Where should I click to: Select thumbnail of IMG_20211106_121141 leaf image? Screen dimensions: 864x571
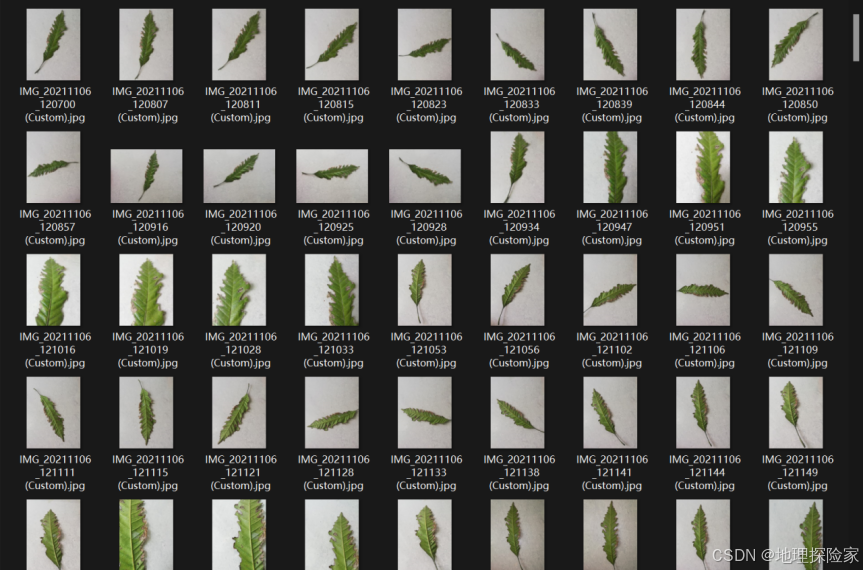[611, 413]
